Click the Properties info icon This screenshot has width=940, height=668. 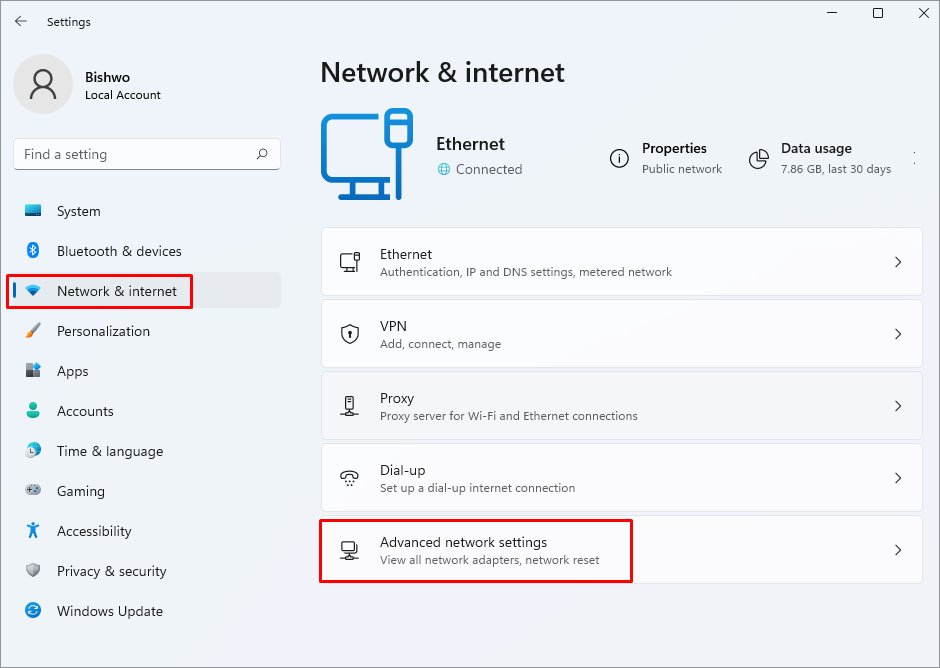click(619, 158)
